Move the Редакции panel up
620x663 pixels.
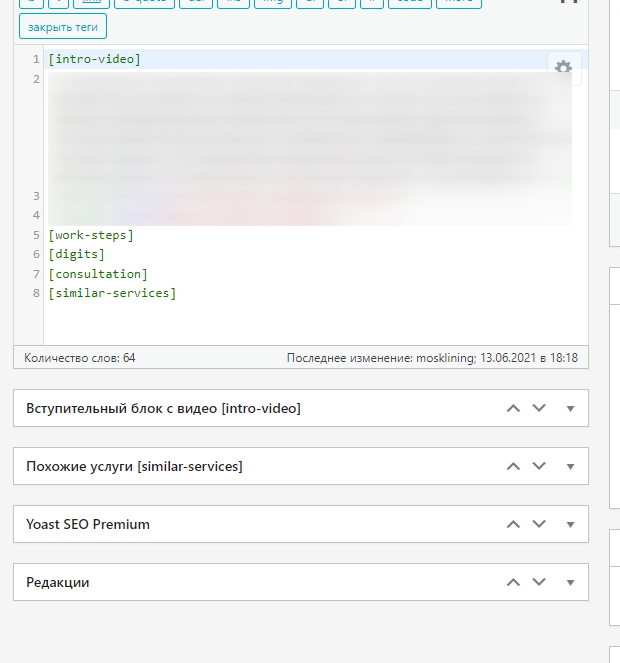(x=513, y=582)
